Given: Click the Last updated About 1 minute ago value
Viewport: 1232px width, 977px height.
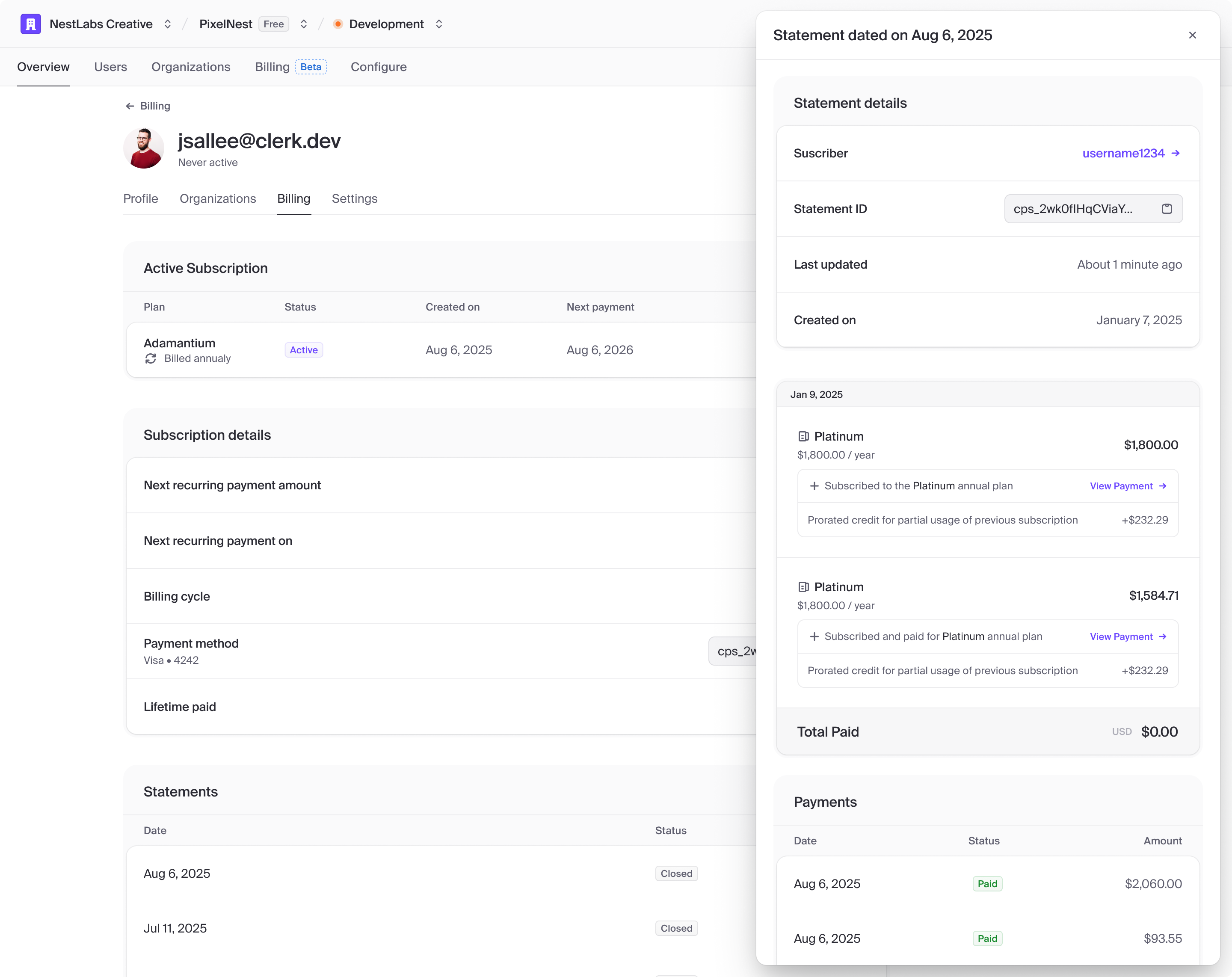Looking at the screenshot, I should pyautogui.click(x=1129, y=264).
